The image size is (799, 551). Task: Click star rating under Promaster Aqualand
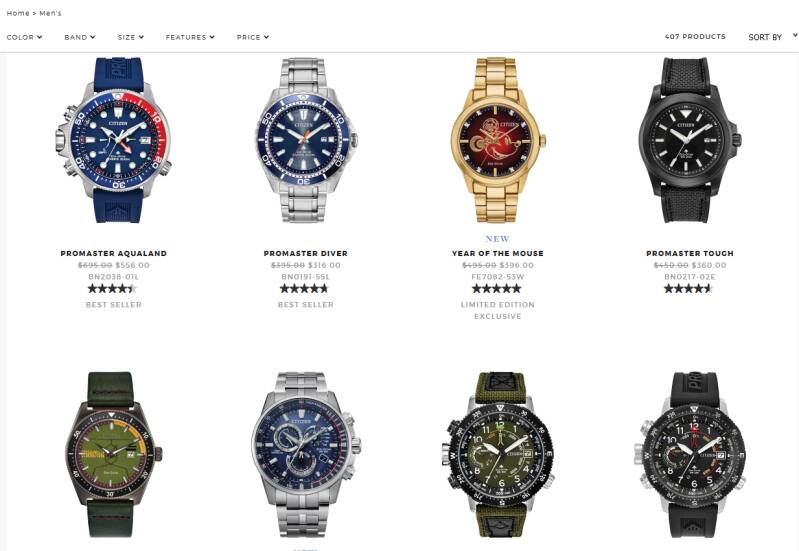113,288
